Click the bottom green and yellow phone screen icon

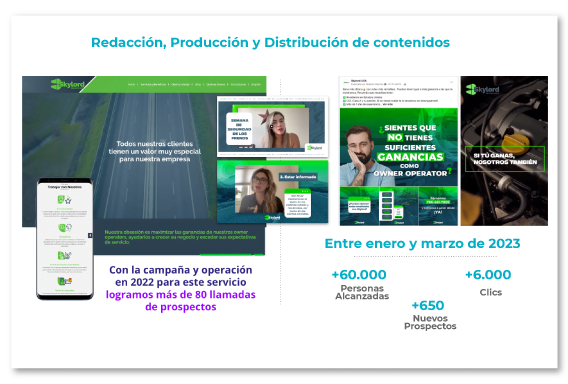(x=65, y=281)
